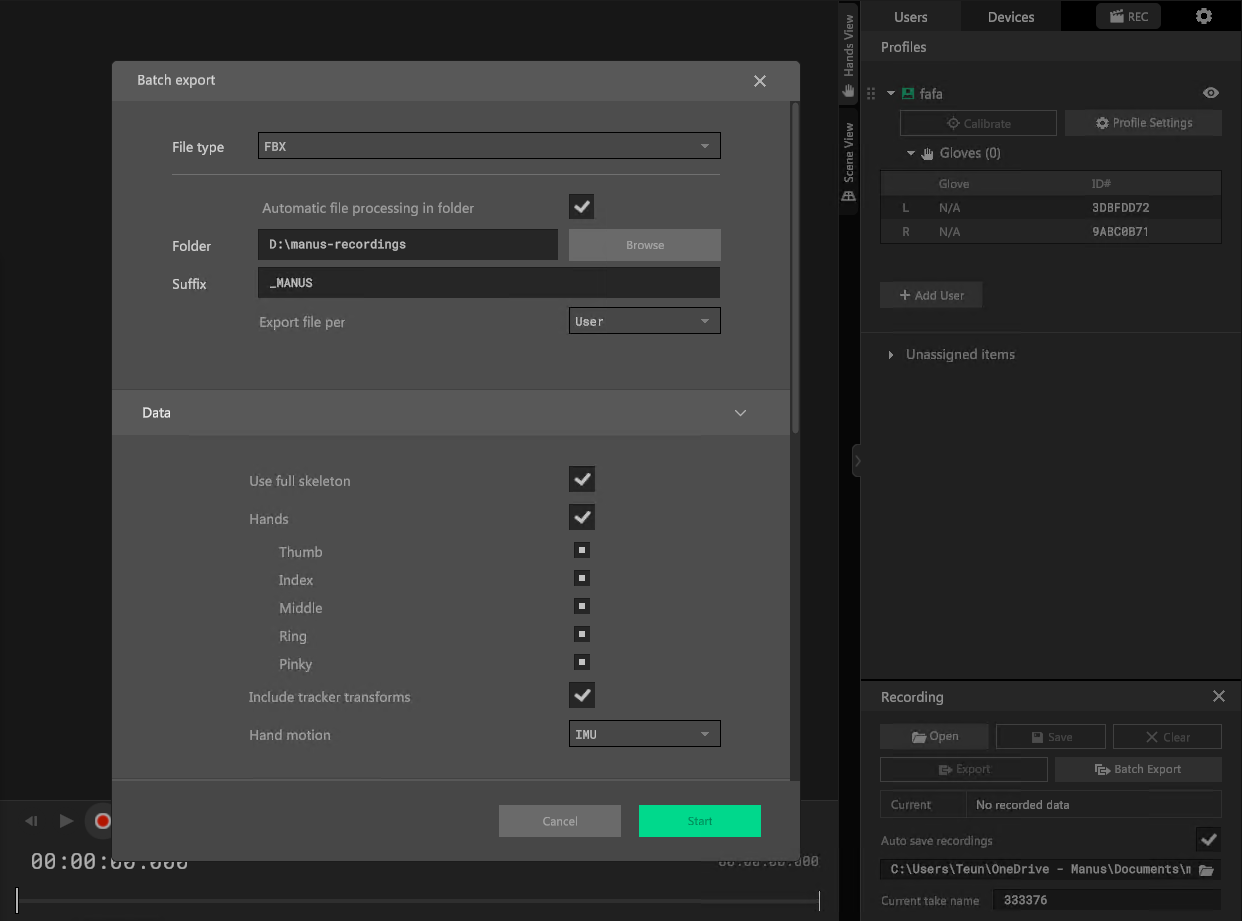This screenshot has height=921, width=1242.
Task: Open Export file per User dropdown
Action: (x=644, y=321)
